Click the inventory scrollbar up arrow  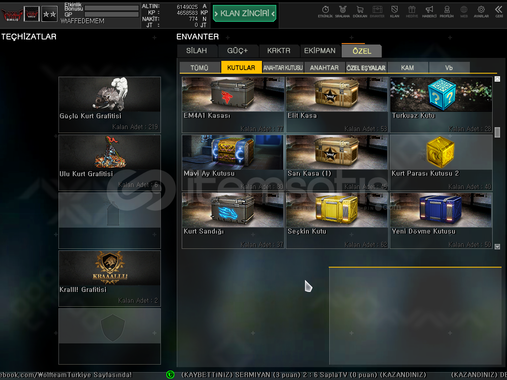click(497, 79)
